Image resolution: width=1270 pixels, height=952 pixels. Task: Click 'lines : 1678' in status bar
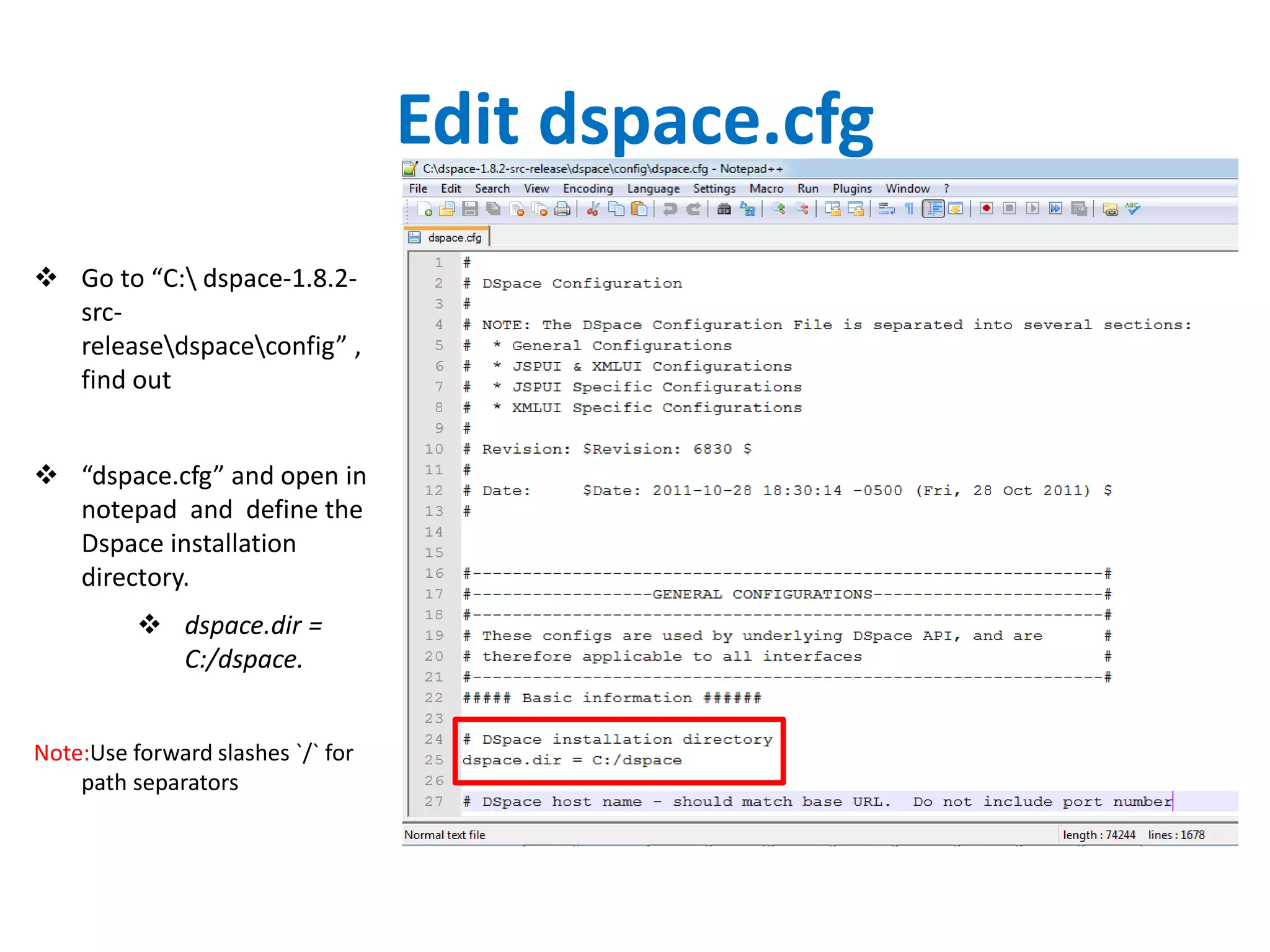click(x=1176, y=835)
